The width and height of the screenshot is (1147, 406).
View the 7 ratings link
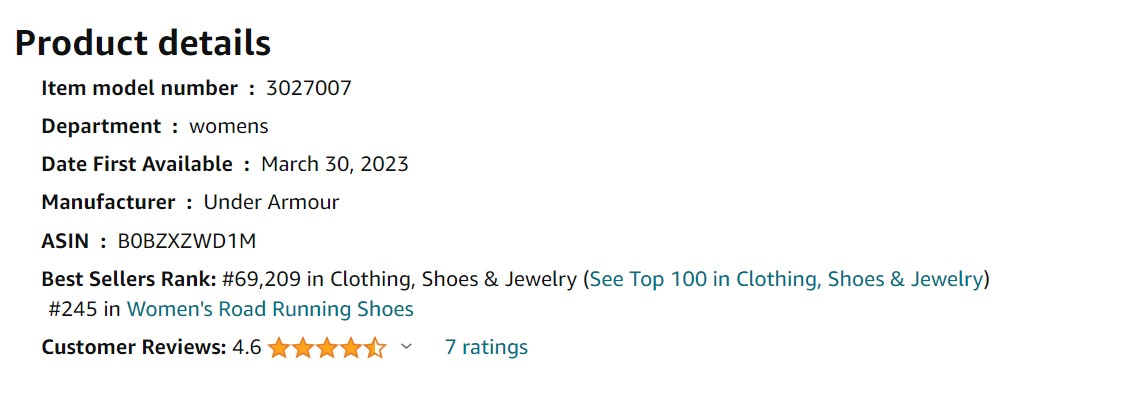(486, 347)
